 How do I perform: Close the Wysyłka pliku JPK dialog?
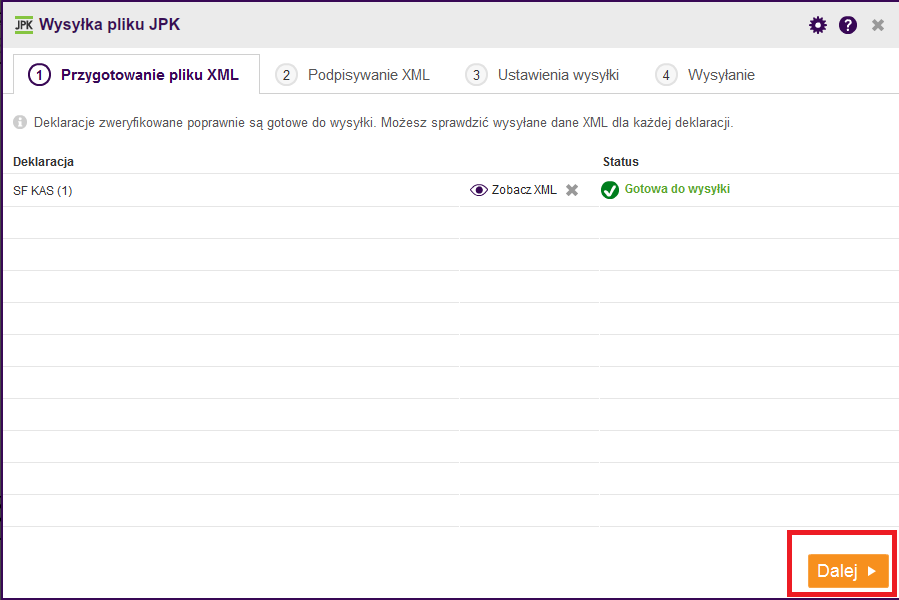click(878, 25)
